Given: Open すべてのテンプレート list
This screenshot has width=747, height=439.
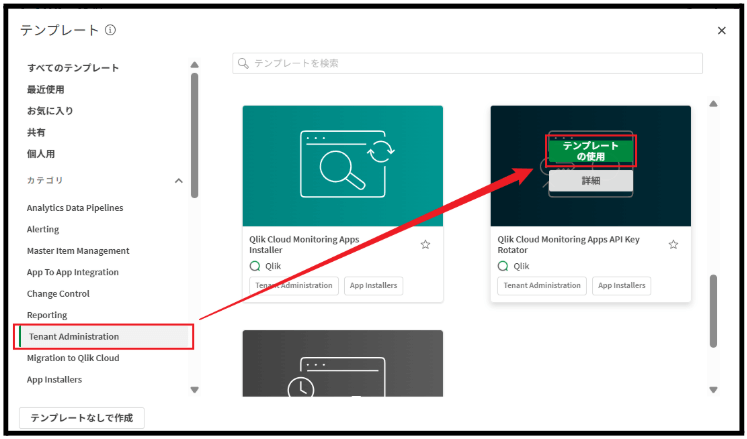Looking at the screenshot, I should click(73, 68).
